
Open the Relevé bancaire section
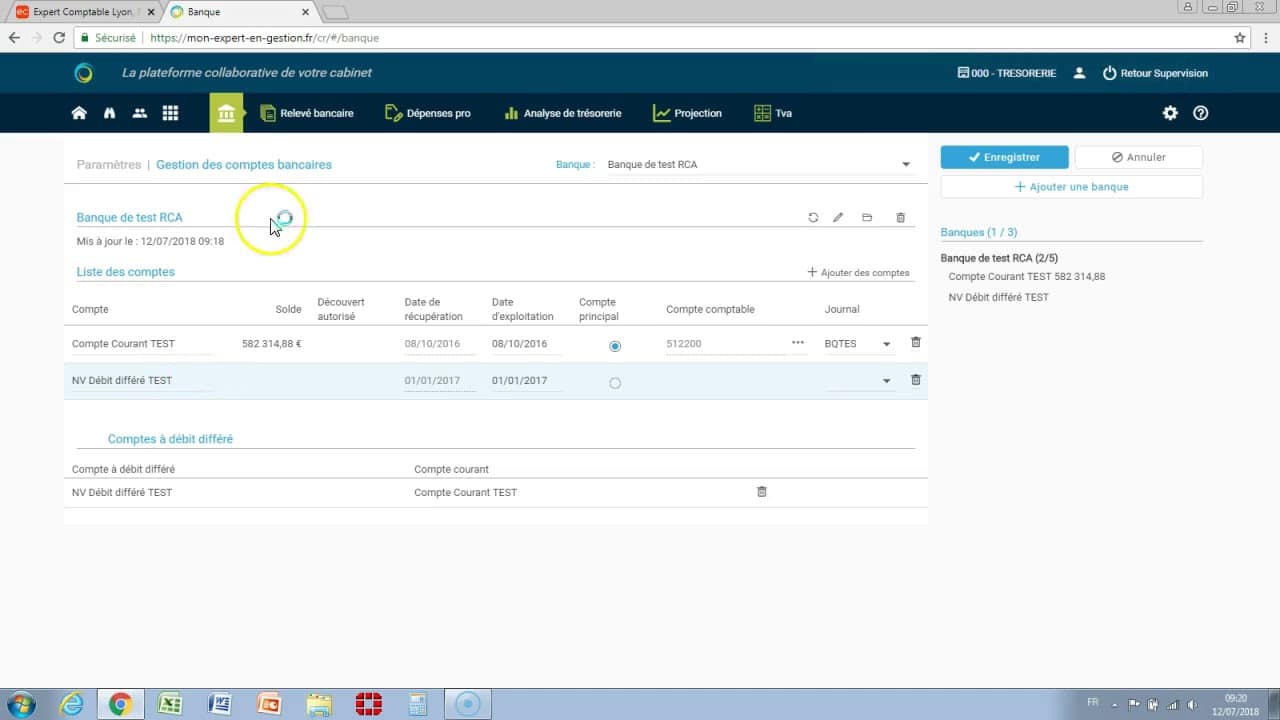coord(308,113)
